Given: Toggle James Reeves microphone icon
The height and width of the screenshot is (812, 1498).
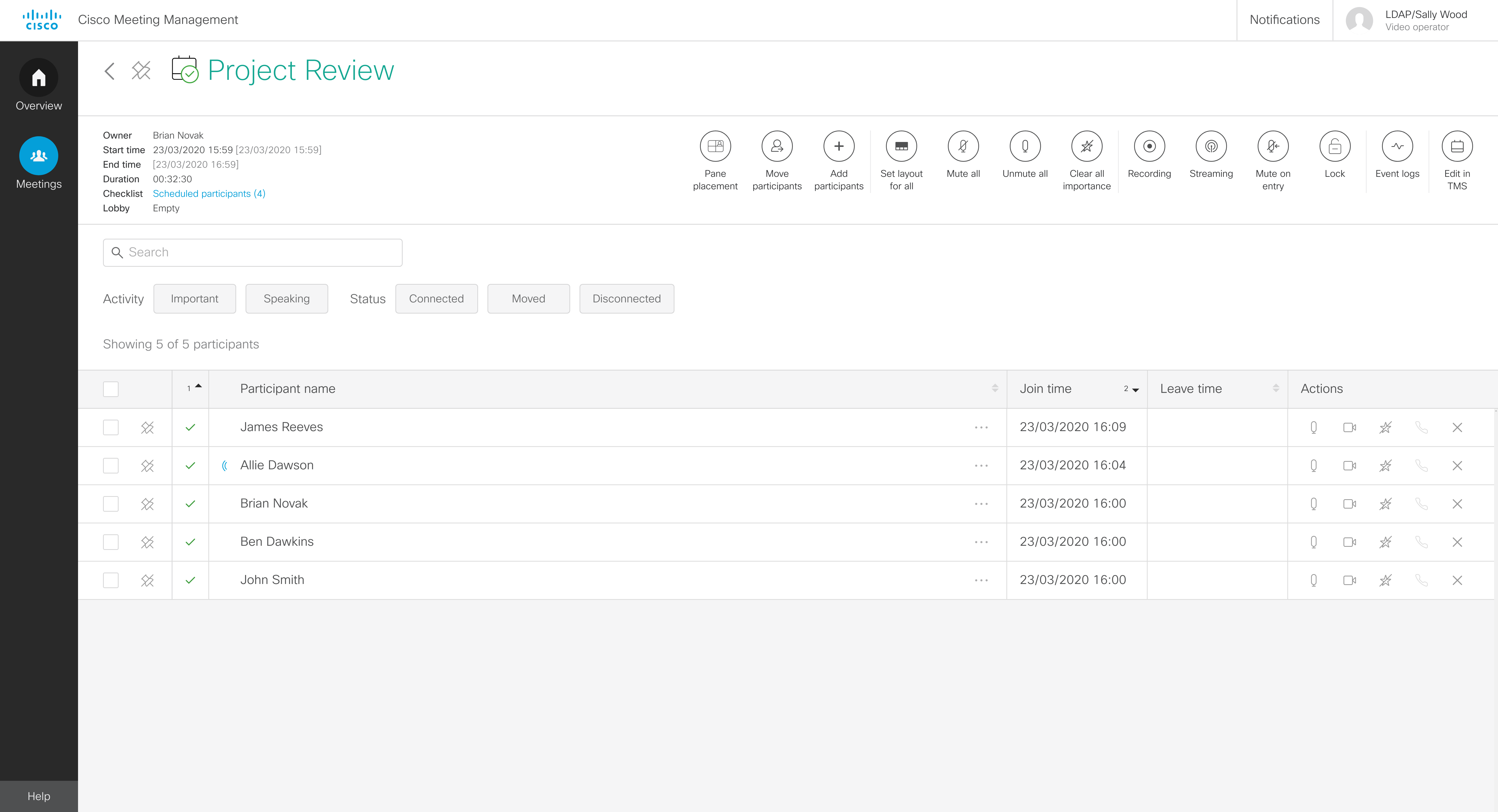Looking at the screenshot, I should tap(1313, 428).
